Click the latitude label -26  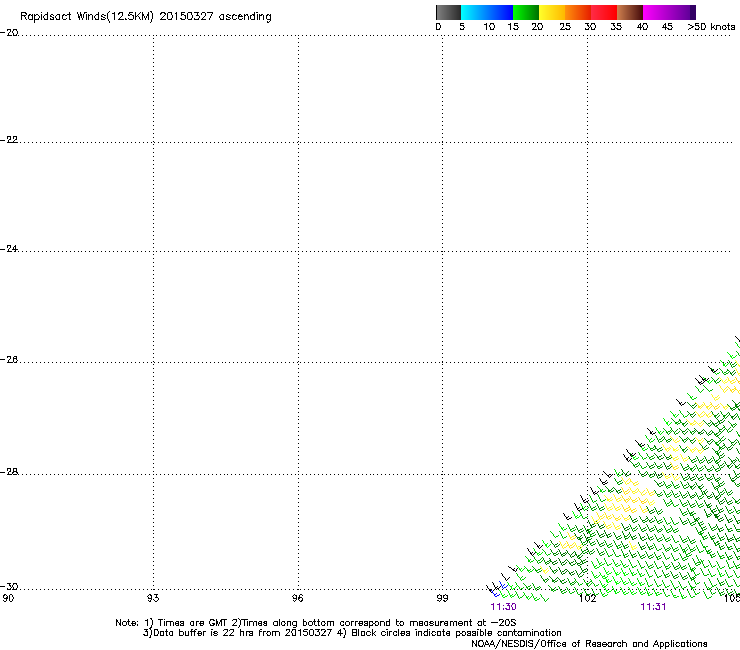coord(9,360)
